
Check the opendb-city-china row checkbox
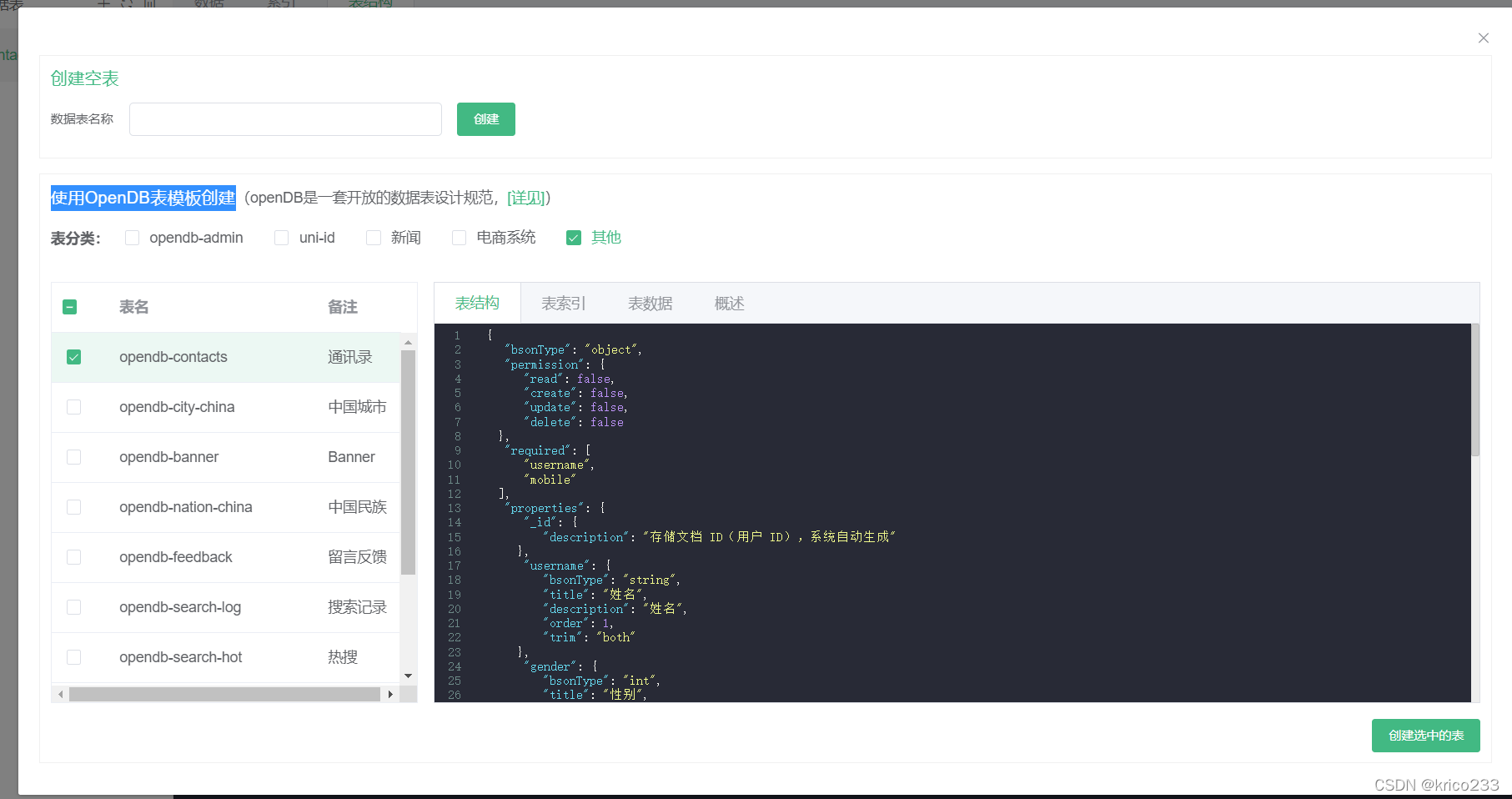coord(73,407)
